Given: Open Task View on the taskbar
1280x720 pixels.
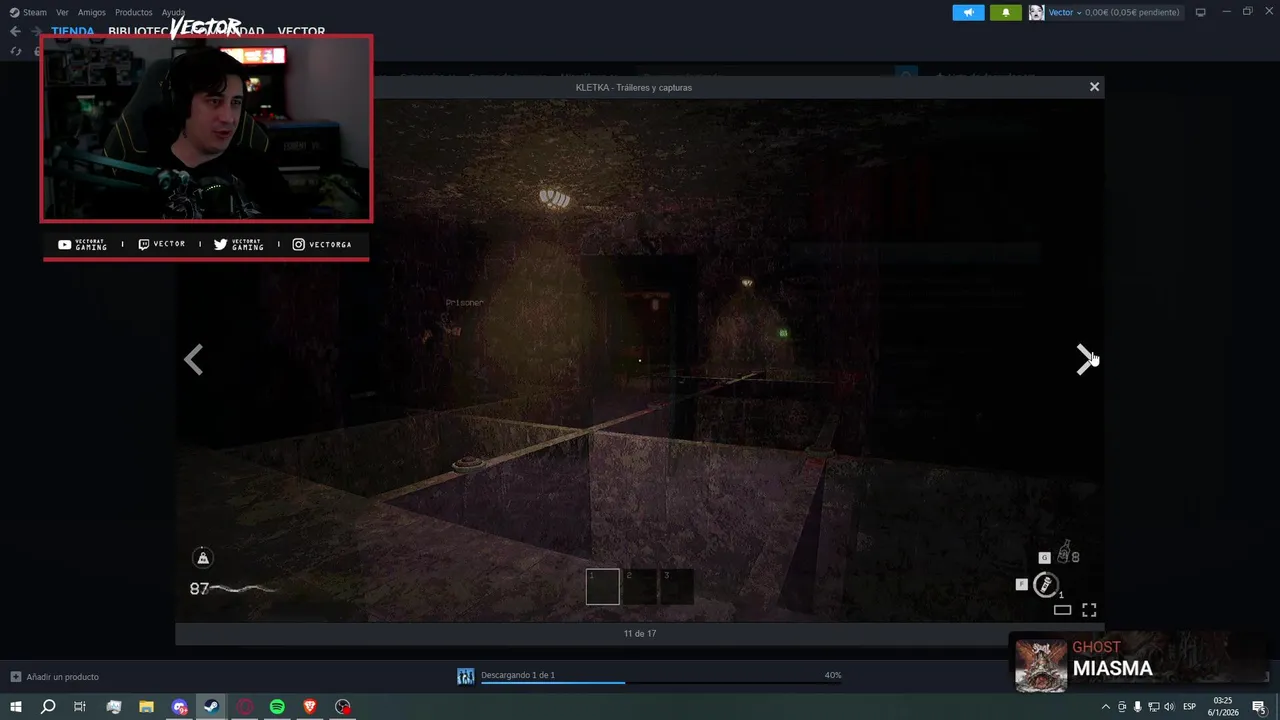Looking at the screenshot, I should (x=80, y=707).
